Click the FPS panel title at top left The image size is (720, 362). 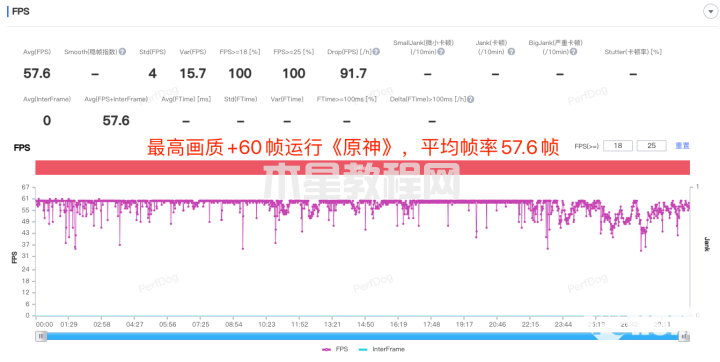click(x=21, y=12)
